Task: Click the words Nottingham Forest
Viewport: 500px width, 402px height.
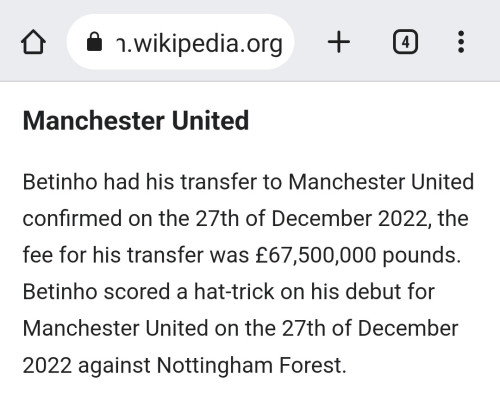Action: coord(249,365)
